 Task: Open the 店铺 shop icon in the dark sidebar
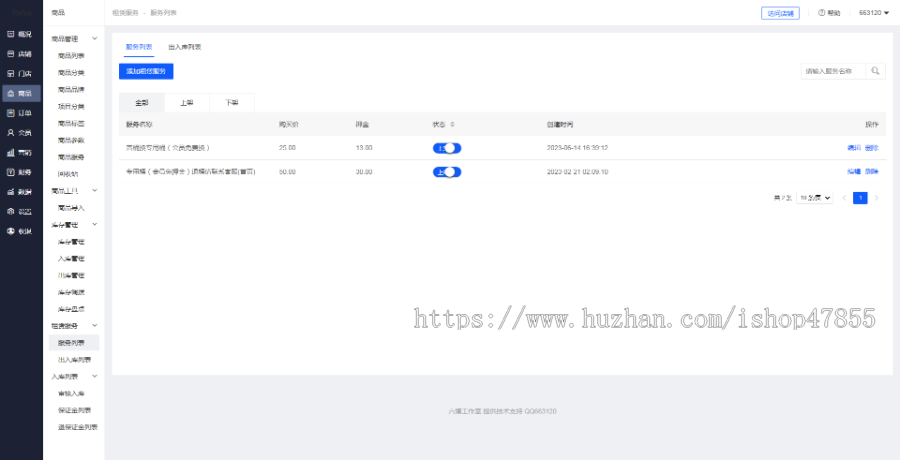[x=10, y=54]
